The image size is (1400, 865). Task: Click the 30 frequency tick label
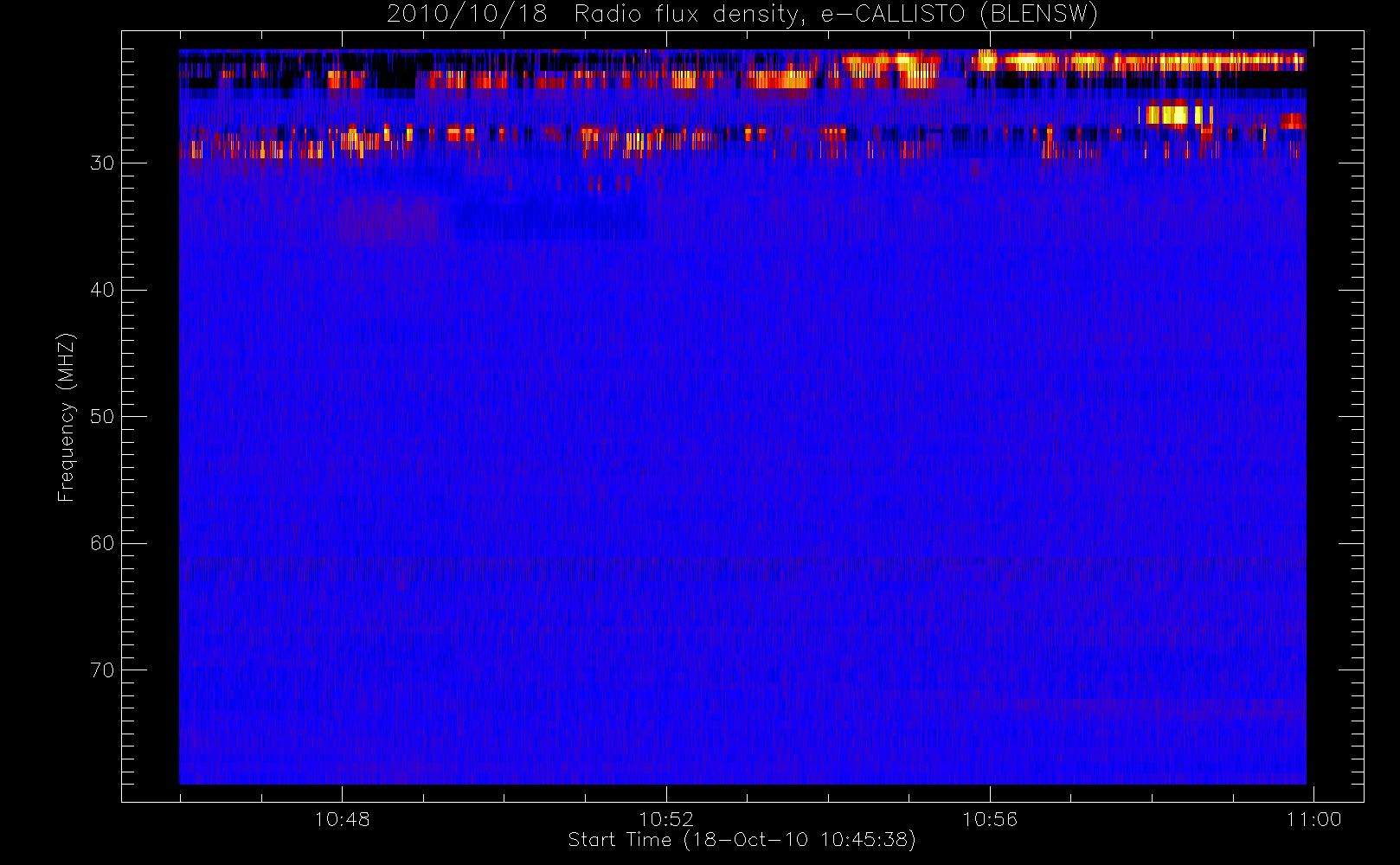(x=102, y=163)
